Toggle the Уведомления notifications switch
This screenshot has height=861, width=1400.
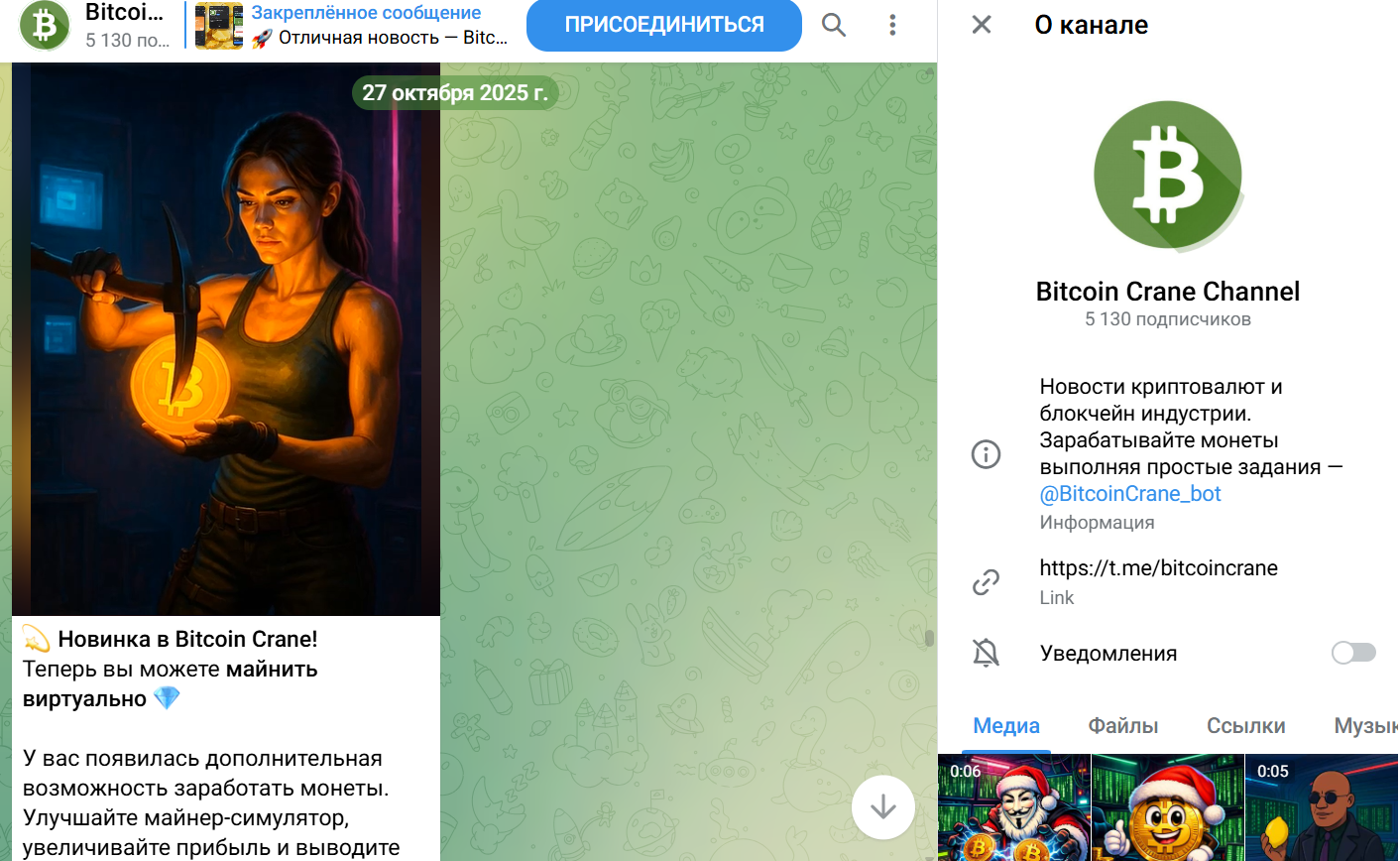1353,653
